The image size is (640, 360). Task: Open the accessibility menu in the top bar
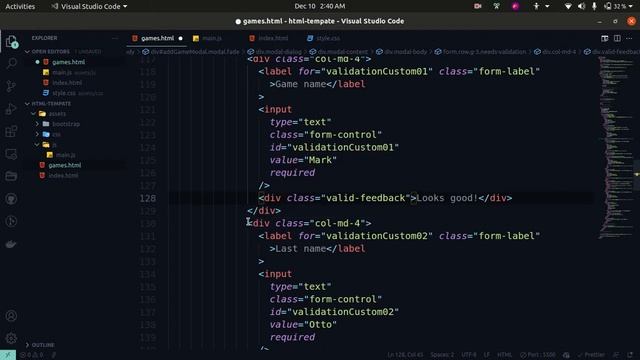(541, 6)
